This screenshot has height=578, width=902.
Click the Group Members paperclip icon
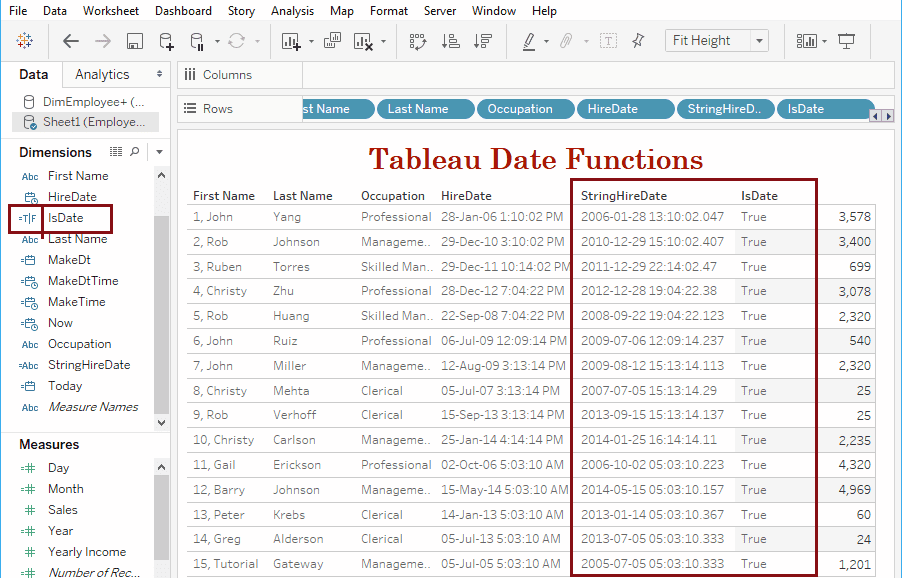pos(566,41)
